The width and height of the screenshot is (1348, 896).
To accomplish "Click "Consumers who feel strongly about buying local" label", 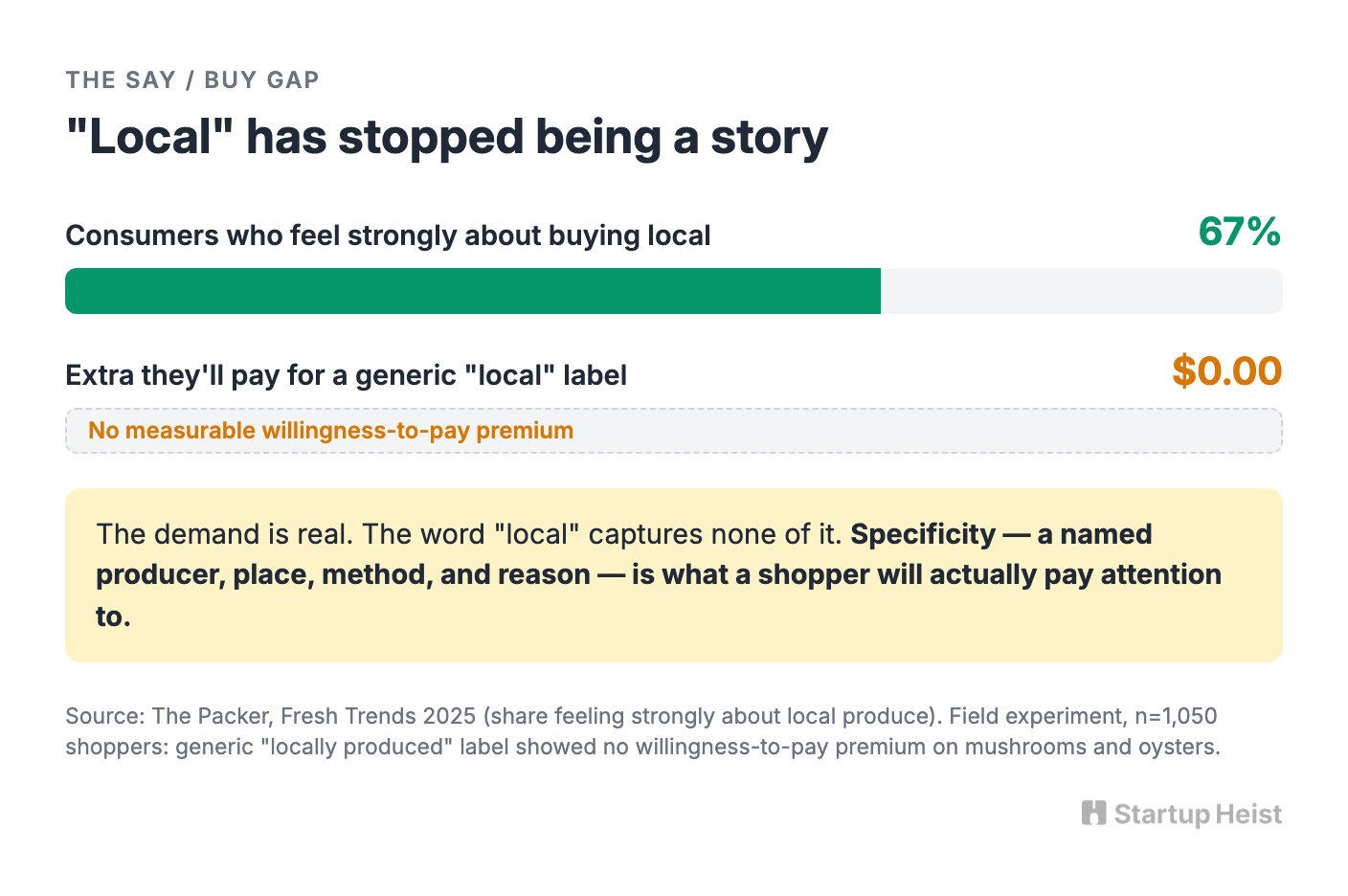I will point(388,235).
